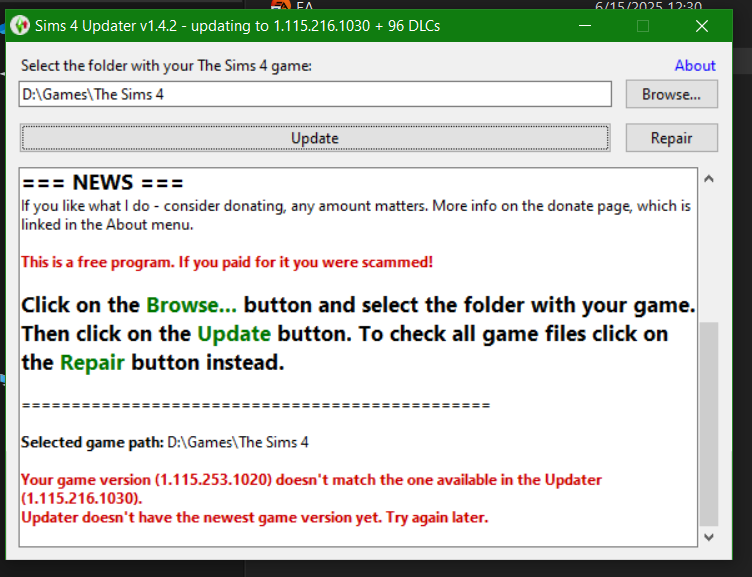Minimize the Sims 4 Updater window
This screenshot has width=752, height=577.
click(x=585, y=25)
